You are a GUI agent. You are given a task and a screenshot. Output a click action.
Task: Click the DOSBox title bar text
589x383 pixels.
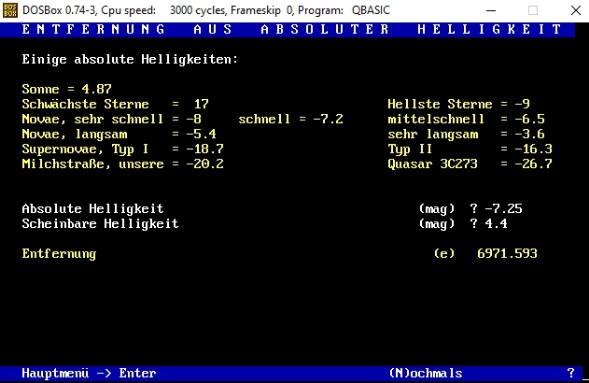pos(206,11)
